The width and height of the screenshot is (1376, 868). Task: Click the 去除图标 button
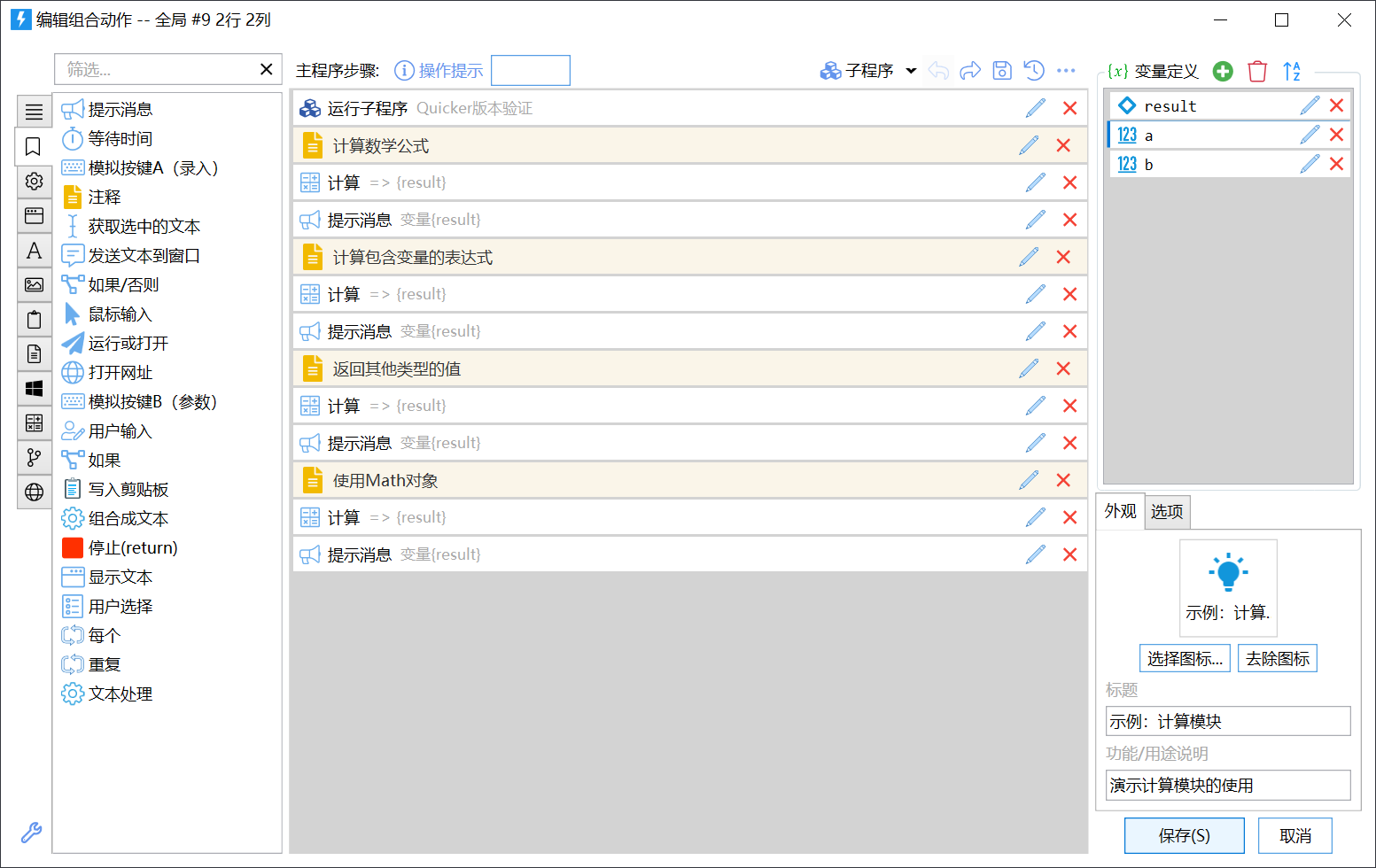pos(1278,658)
